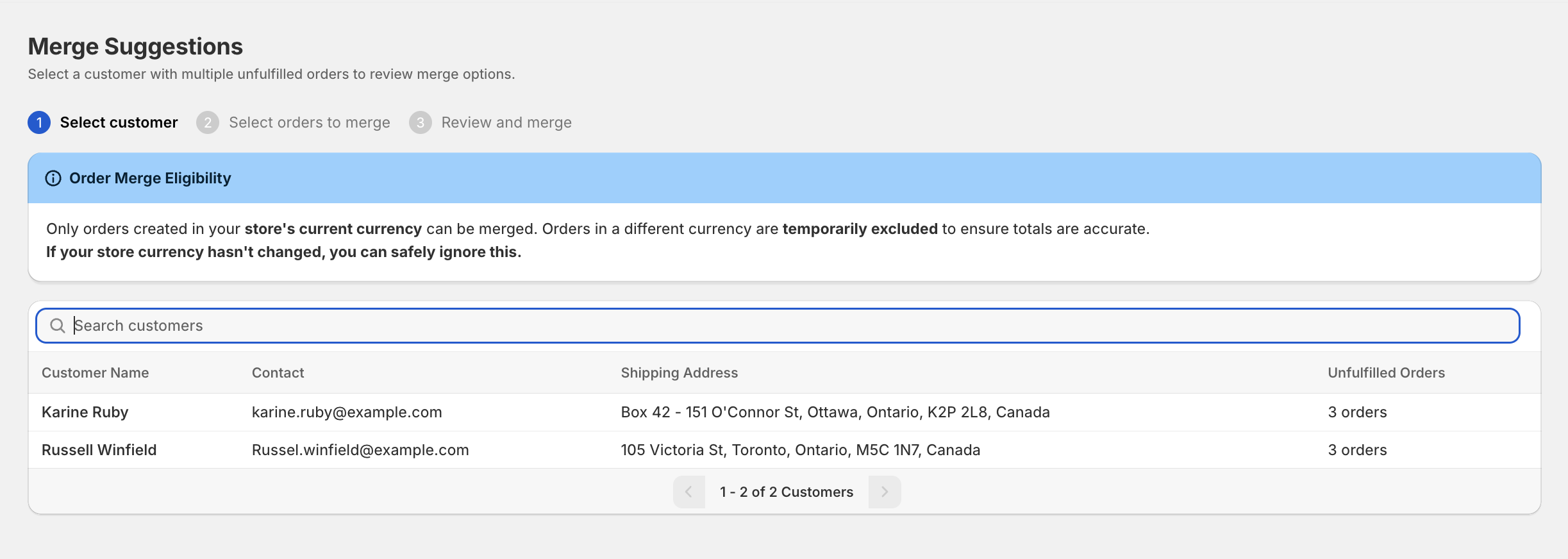1568x559 pixels.
Task: Click Russel.winfield@example.com contact cell
Action: click(x=360, y=450)
